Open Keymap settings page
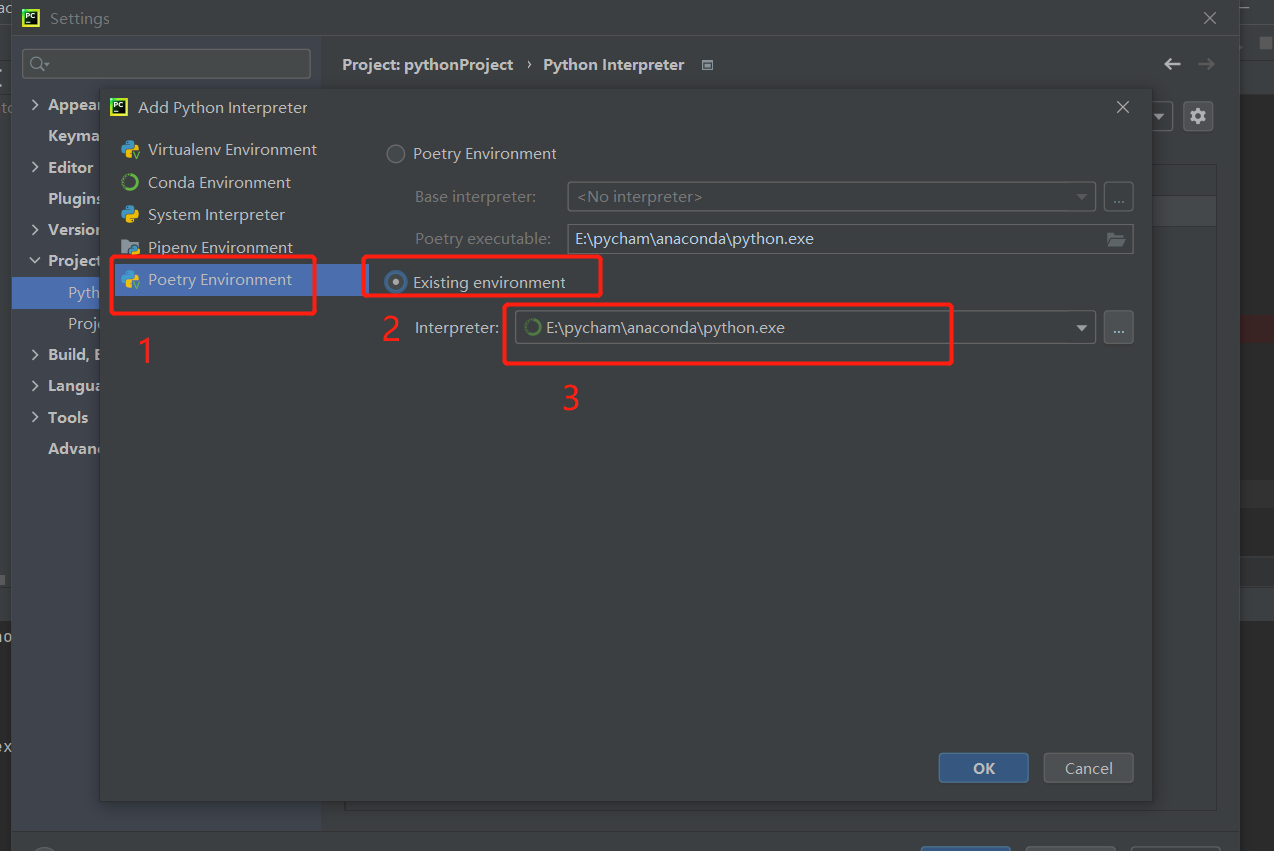Image resolution: width=1274 pixels, height=851 pixels. [74, 136]
